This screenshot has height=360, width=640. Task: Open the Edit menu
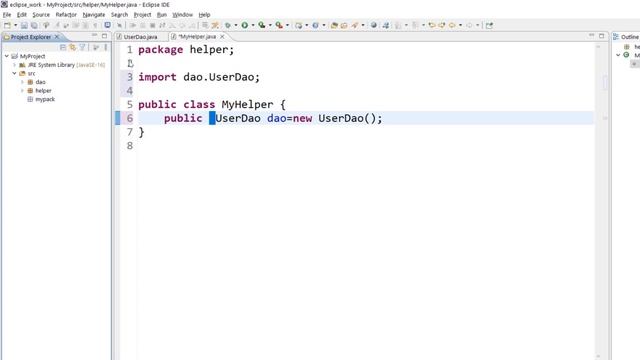click(22, 15)
